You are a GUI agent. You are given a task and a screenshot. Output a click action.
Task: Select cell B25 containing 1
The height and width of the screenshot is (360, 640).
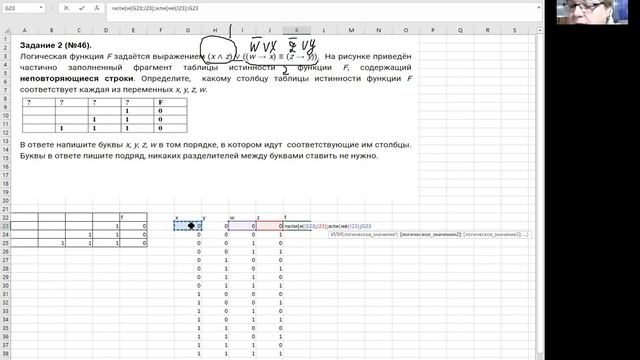pyautogui.click(x=52, y=243)
